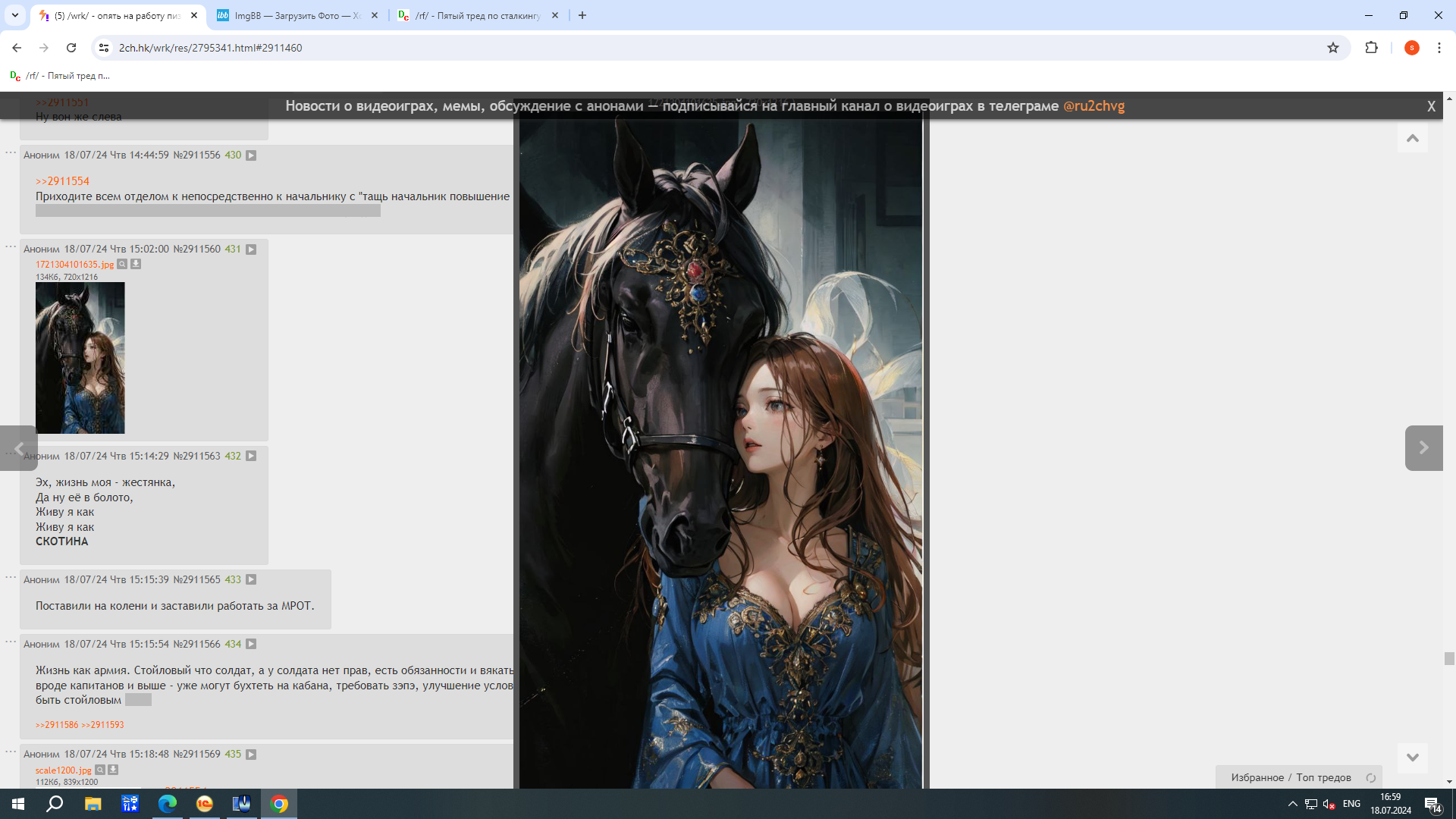Image resolution: width=1456 pixels, height=819 pixels.
Task: Jump to the bottom of thread
Action: point(1412,758)
